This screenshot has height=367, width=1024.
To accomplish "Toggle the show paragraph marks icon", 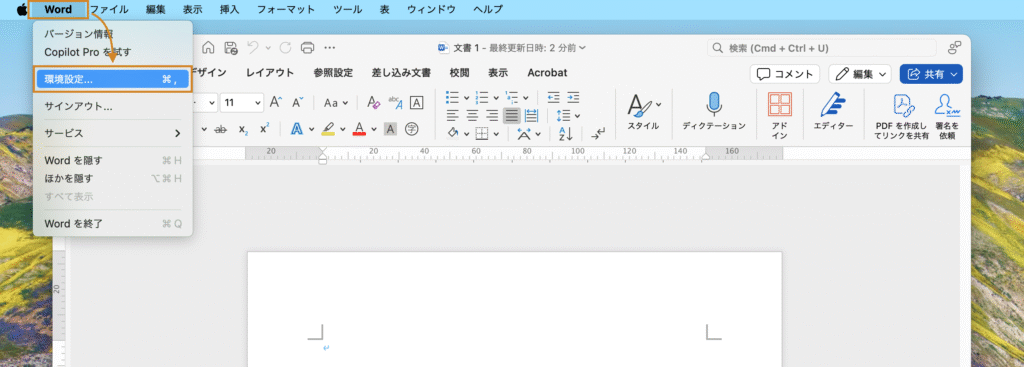I will click(x=598, y=134).
